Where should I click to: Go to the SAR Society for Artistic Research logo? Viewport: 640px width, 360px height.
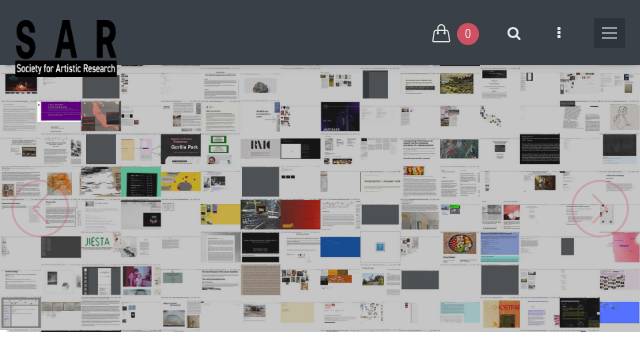(66, 47)
